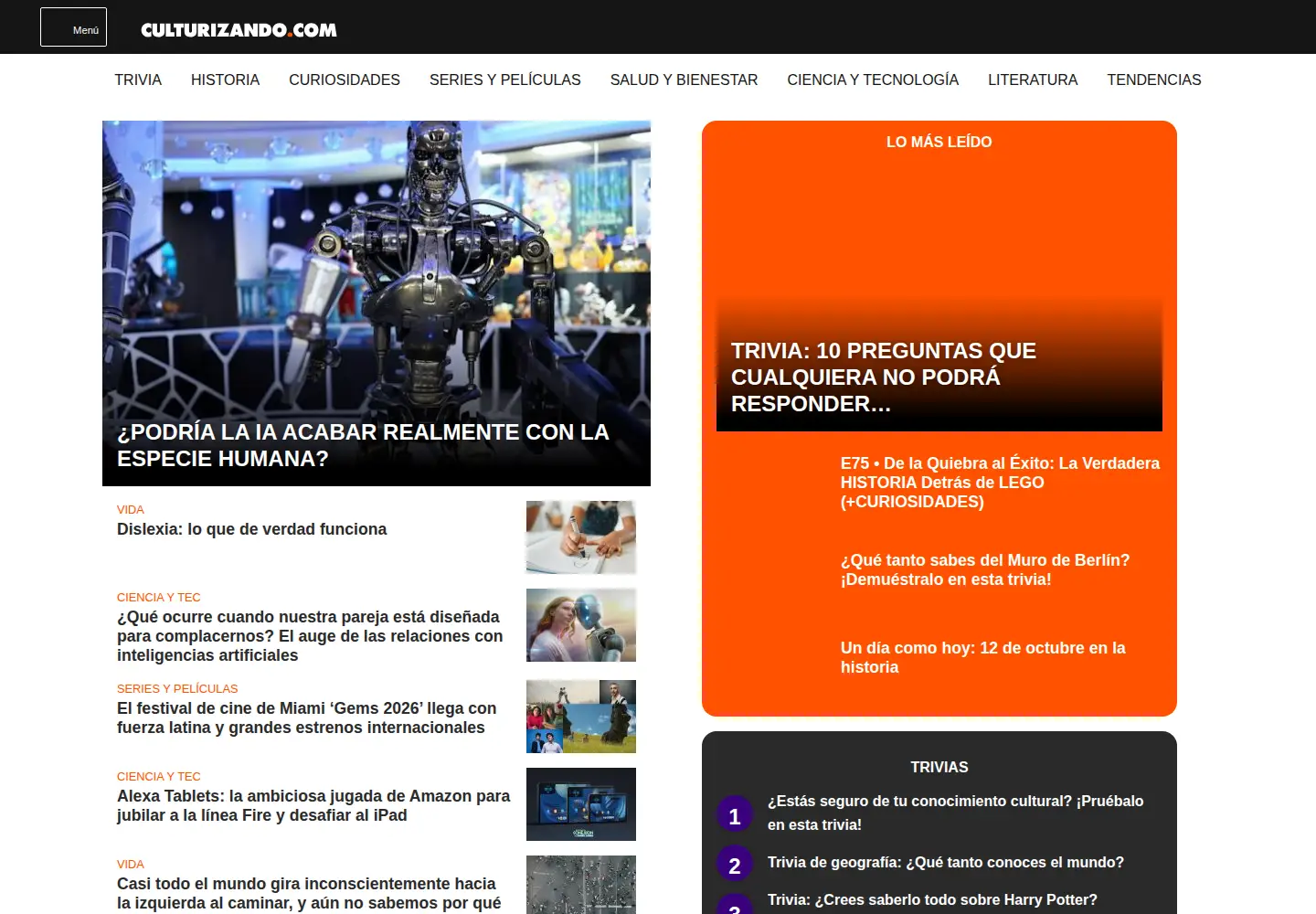Open the geography trivia link
The height and width of the screenshot is (914, 1316).
point(946,862)
